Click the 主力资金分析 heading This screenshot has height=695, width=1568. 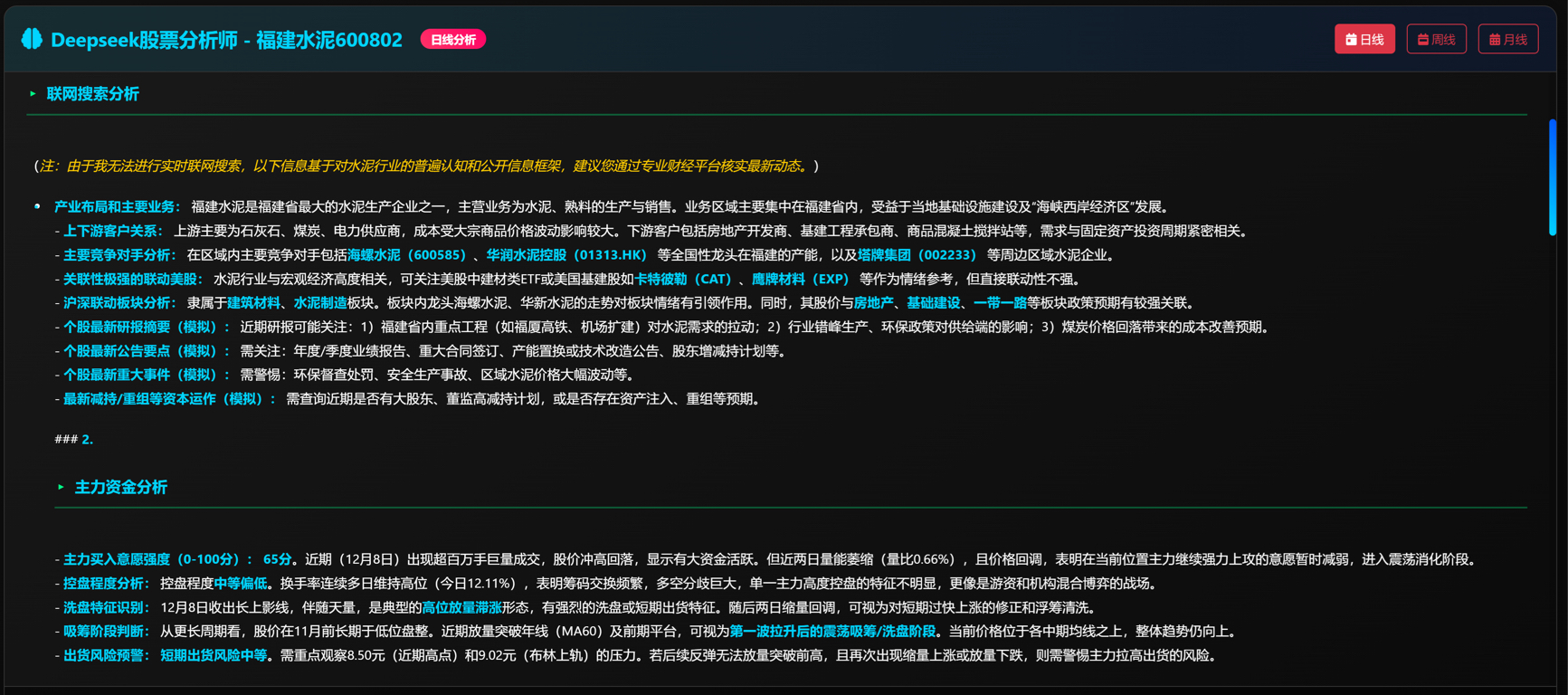tap(120, 487)
